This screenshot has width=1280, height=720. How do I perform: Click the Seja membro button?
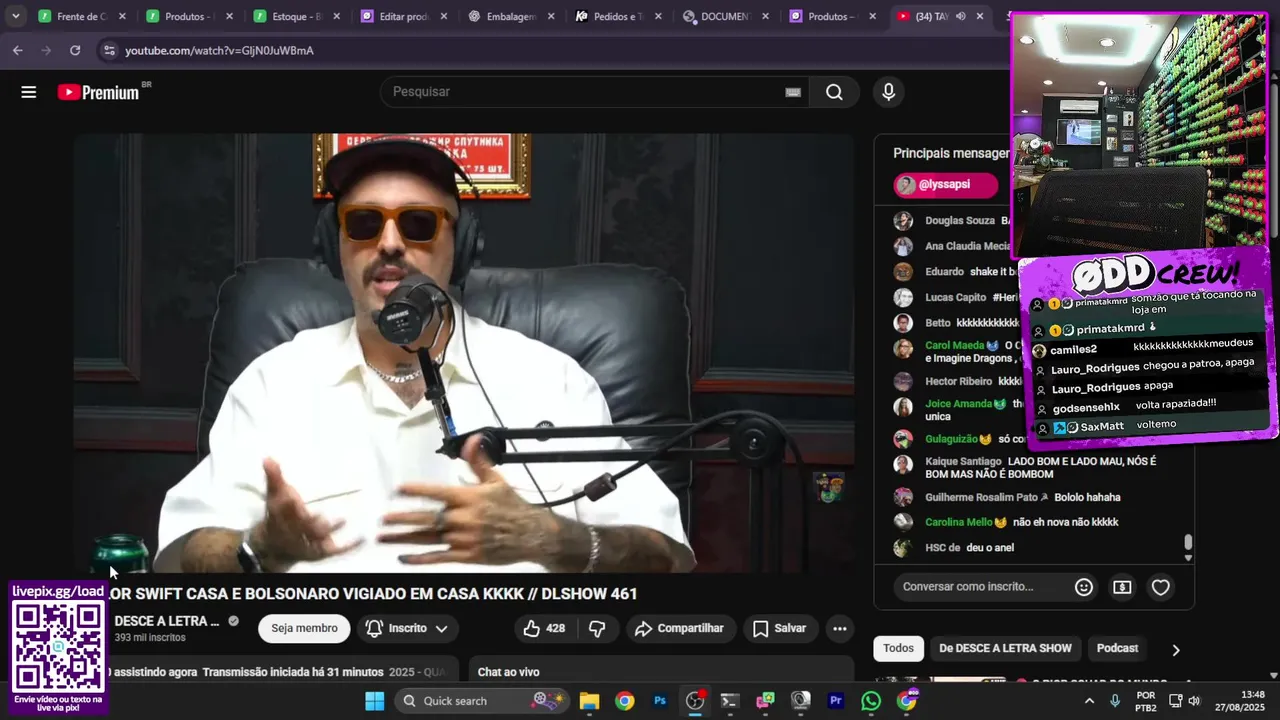click(x=304, y=628)
